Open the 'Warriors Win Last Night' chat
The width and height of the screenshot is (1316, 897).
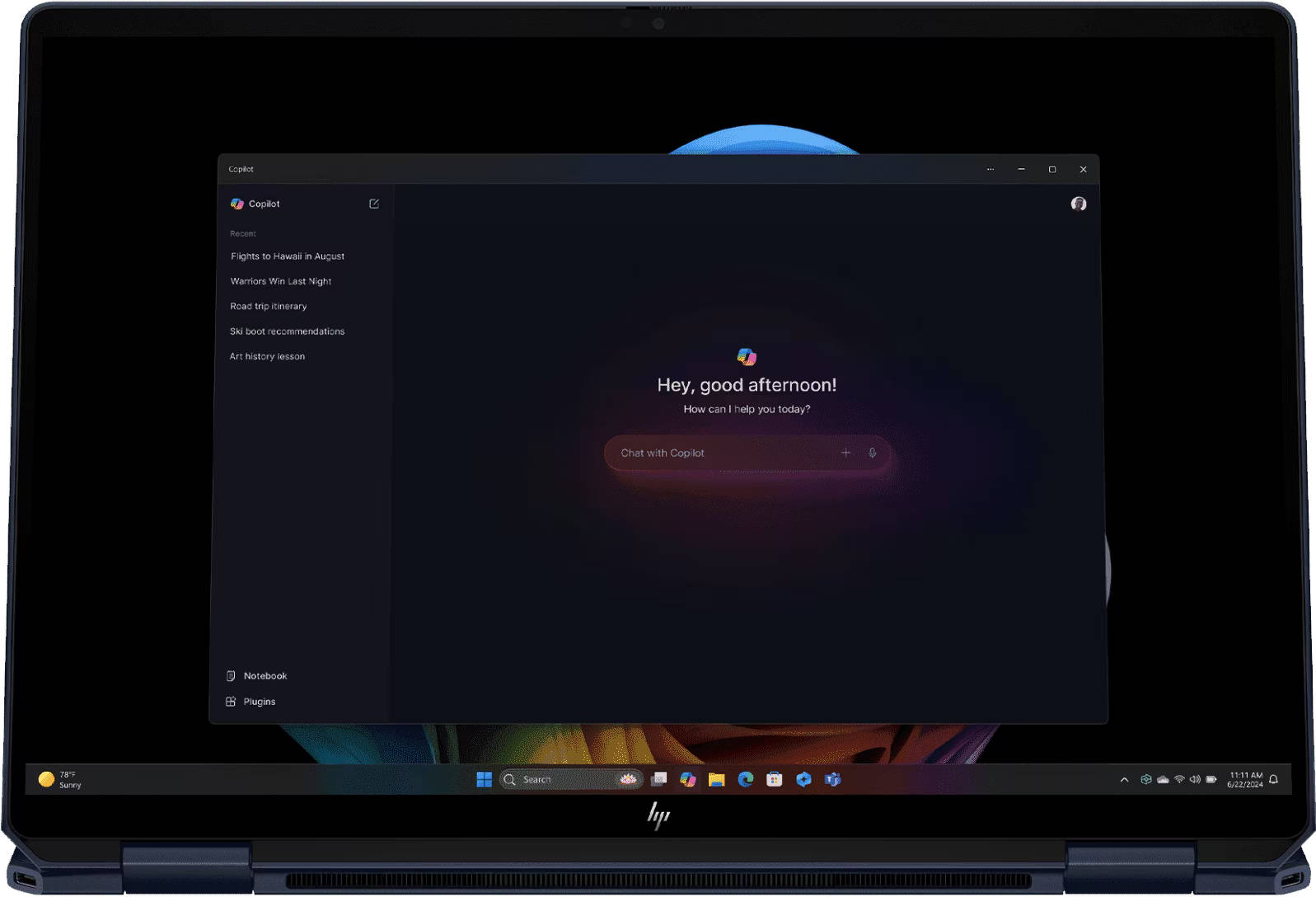tap(281, 281)
